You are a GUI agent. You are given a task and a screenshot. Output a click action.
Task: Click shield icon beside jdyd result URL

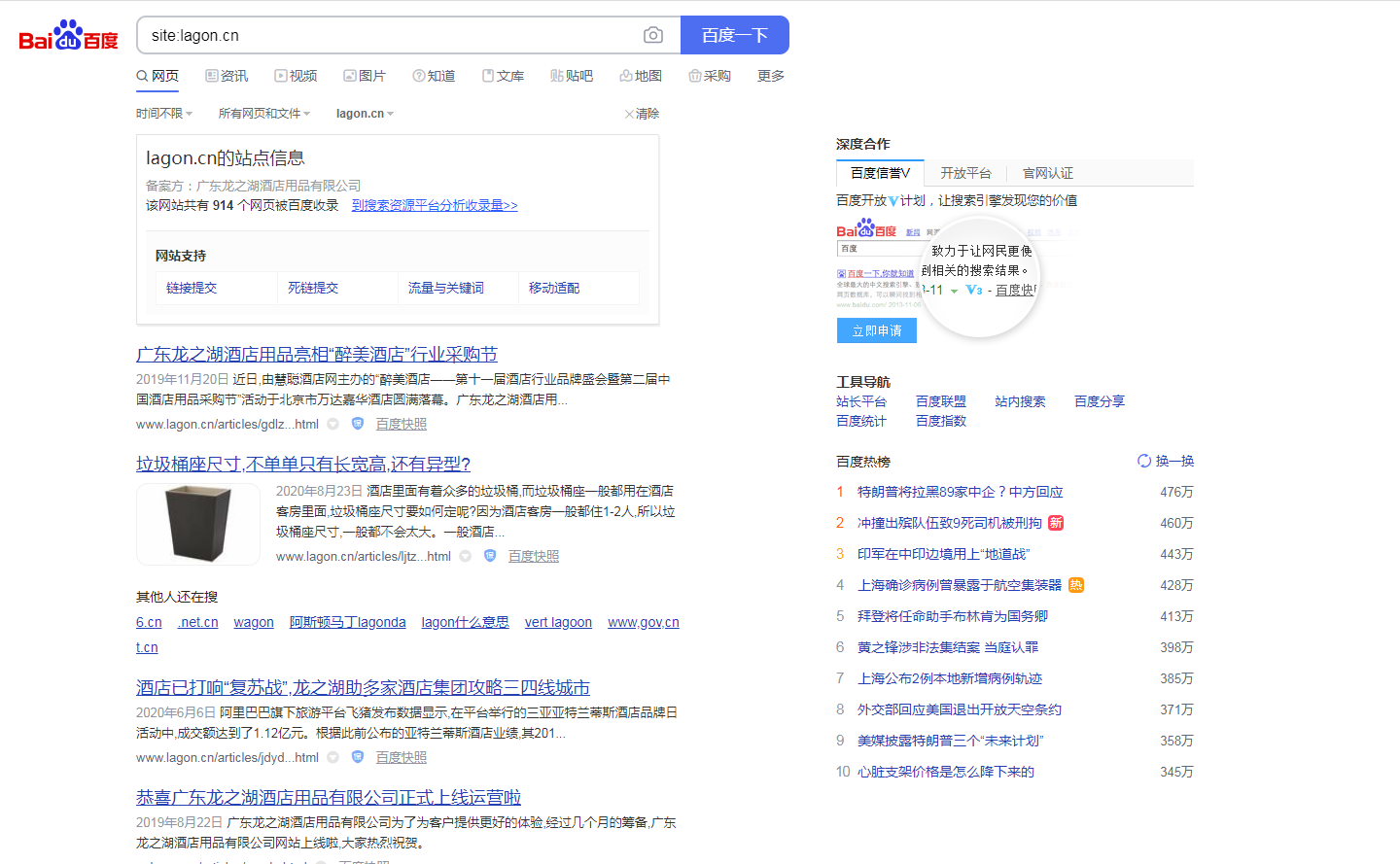358,757
